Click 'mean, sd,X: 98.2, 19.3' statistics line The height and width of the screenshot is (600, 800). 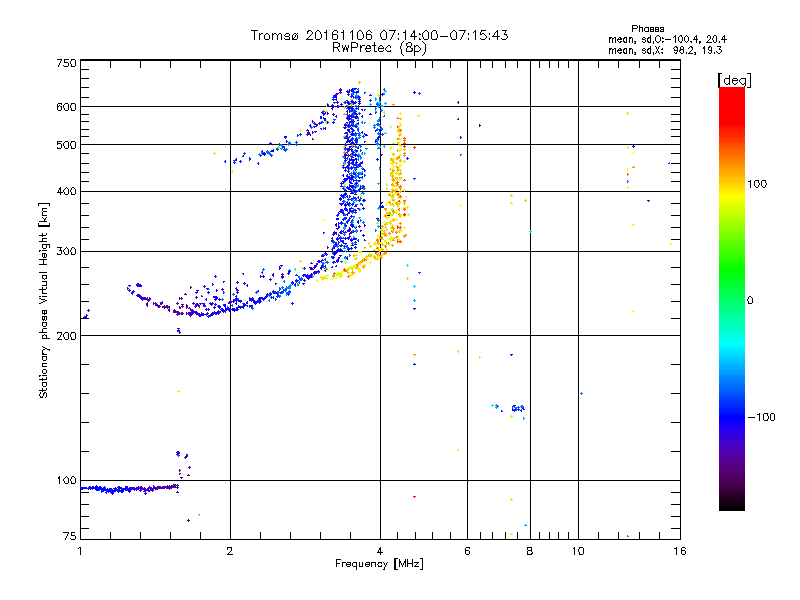pos(665,50)
